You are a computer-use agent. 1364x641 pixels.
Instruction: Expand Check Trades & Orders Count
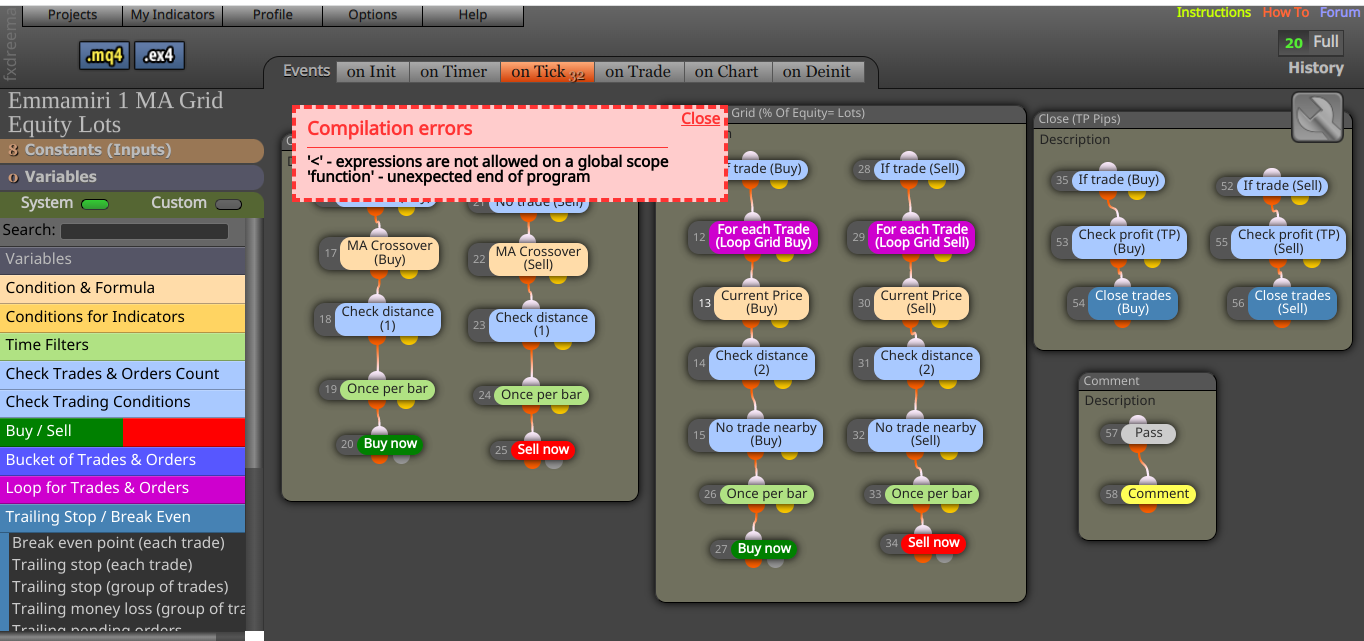[122, 374]
